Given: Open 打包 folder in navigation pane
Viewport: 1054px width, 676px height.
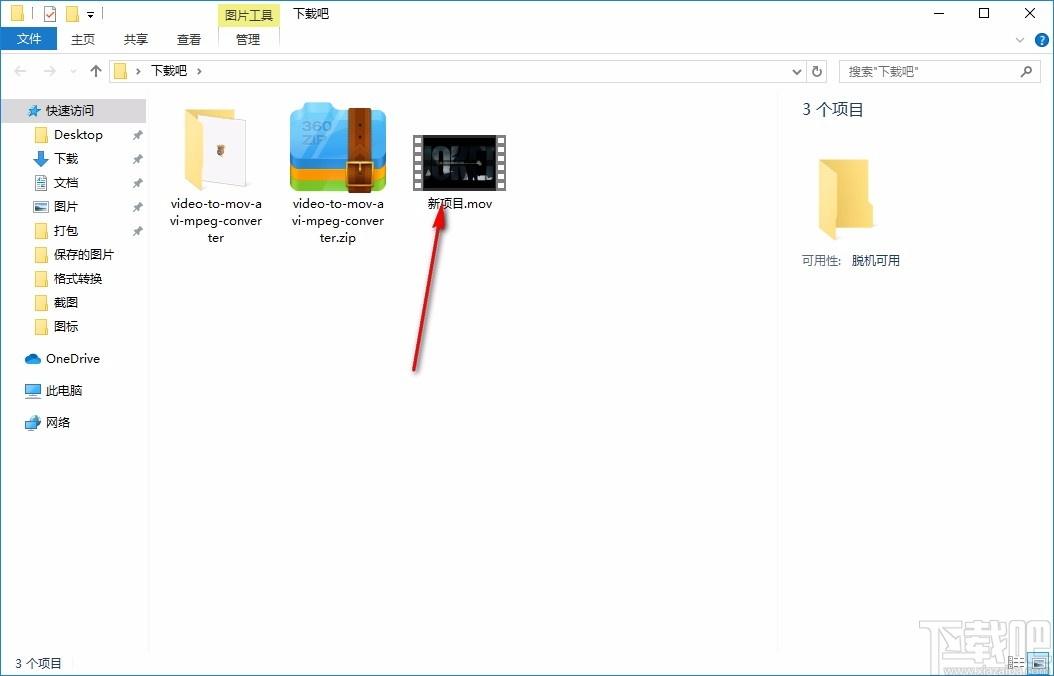Looking at the screenshot, I should click(65, 231).
